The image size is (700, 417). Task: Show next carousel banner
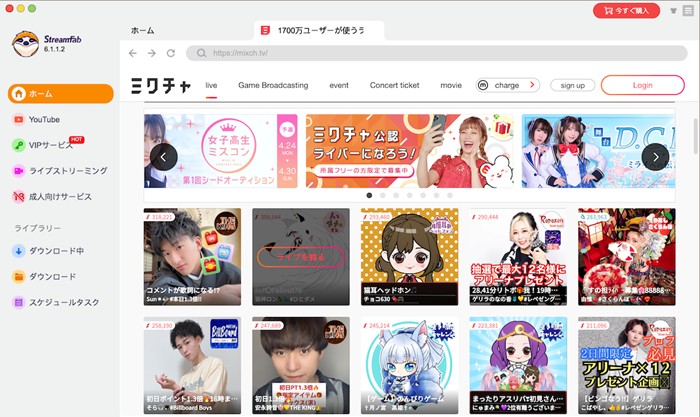click(655, 157)
